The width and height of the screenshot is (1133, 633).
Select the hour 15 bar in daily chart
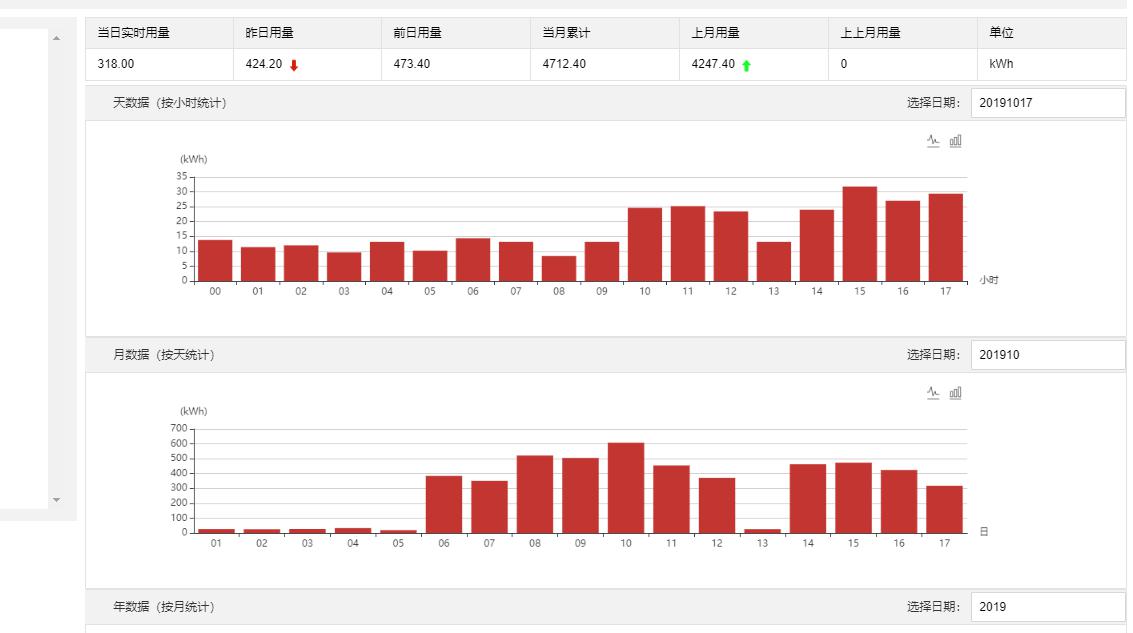(x=859, y=234)
